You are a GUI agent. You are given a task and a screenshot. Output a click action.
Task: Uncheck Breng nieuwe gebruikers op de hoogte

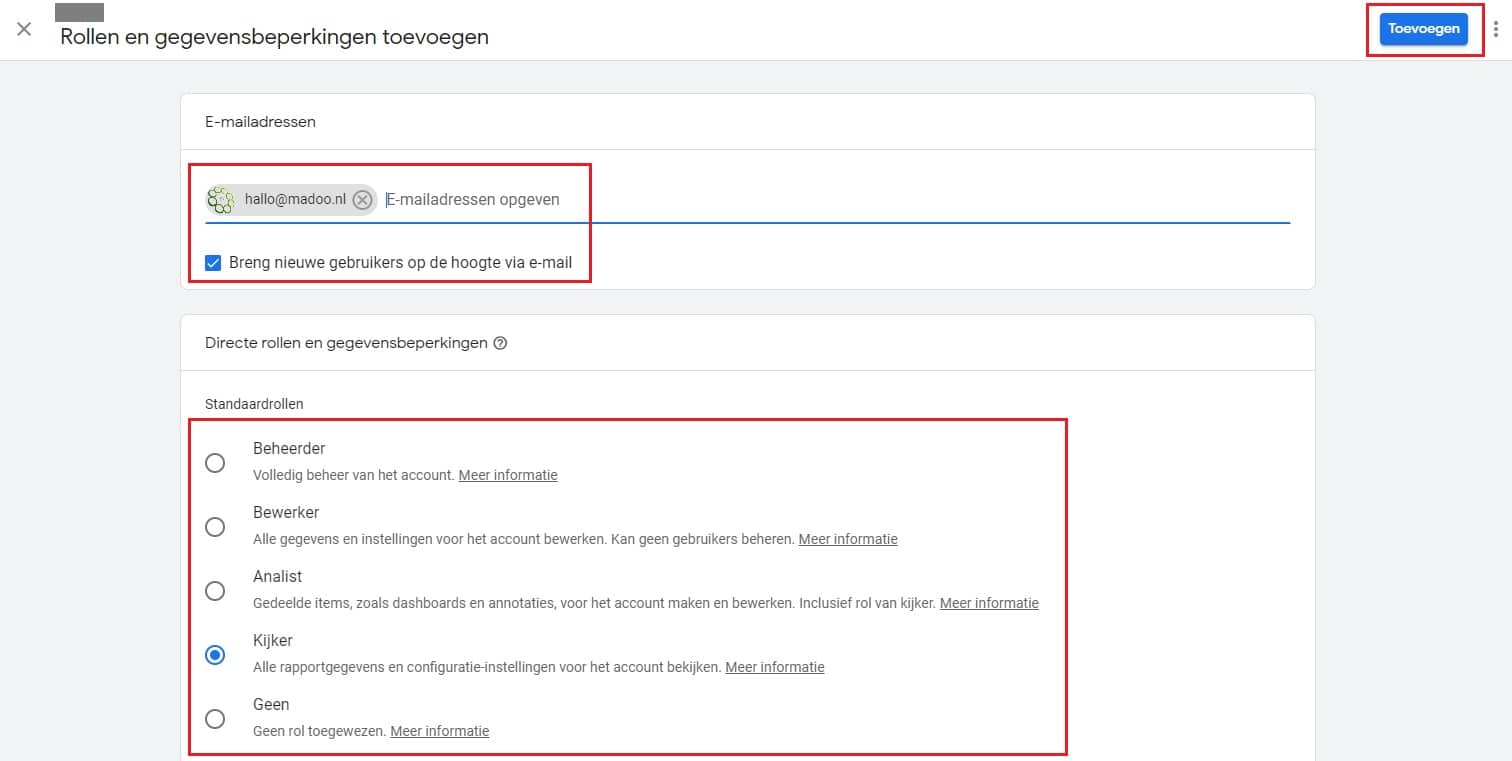(213, 263)
